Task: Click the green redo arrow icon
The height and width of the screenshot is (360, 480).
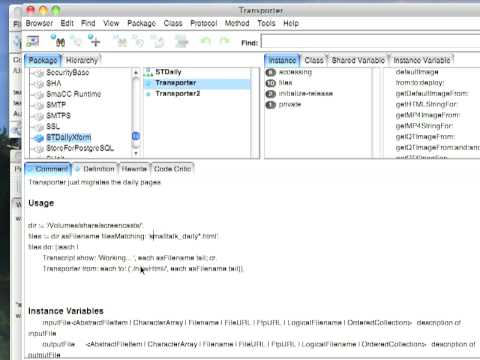Action: 225,41
